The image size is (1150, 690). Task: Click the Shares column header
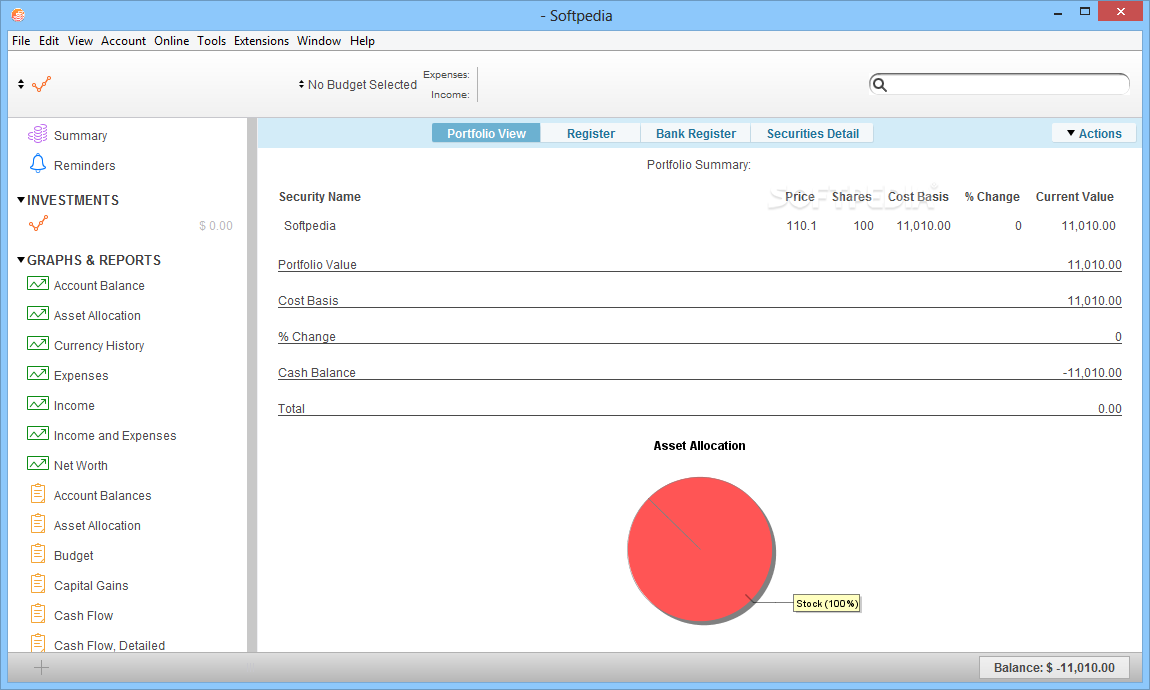[851, 197]
